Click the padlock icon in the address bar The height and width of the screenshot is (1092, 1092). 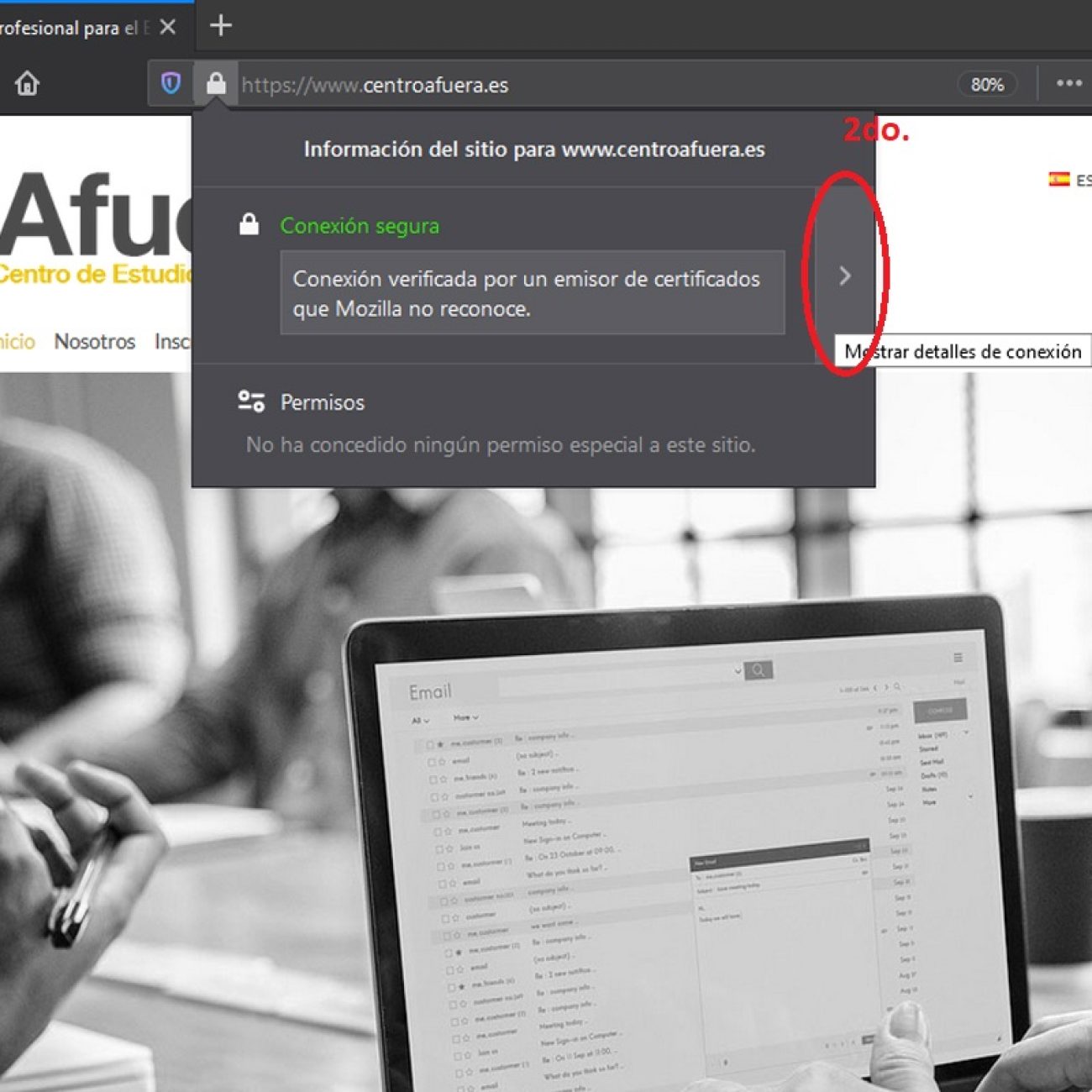[216, 84]
